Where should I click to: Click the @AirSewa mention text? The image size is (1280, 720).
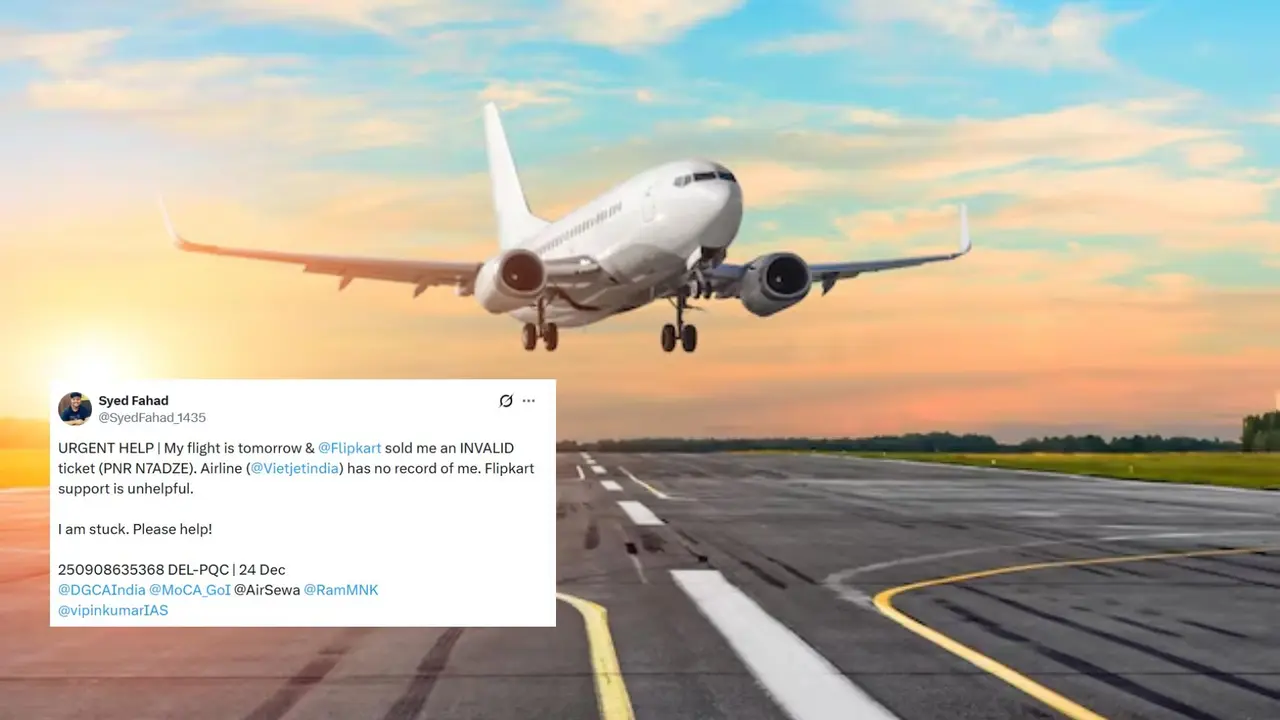pyautogui.click(x=267, y=590)
